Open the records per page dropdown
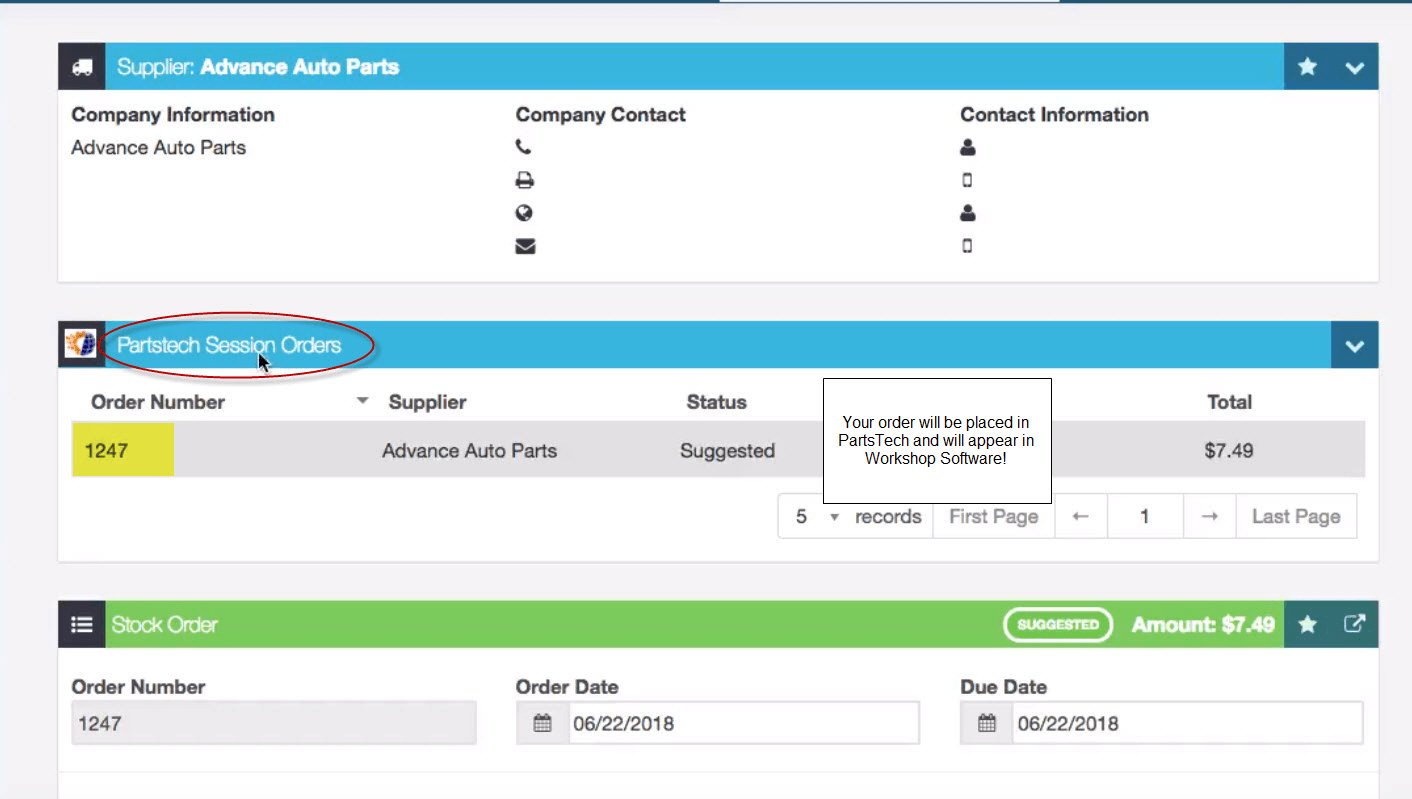The width and height of the screenshot is (1412, 799). point(816,516)
